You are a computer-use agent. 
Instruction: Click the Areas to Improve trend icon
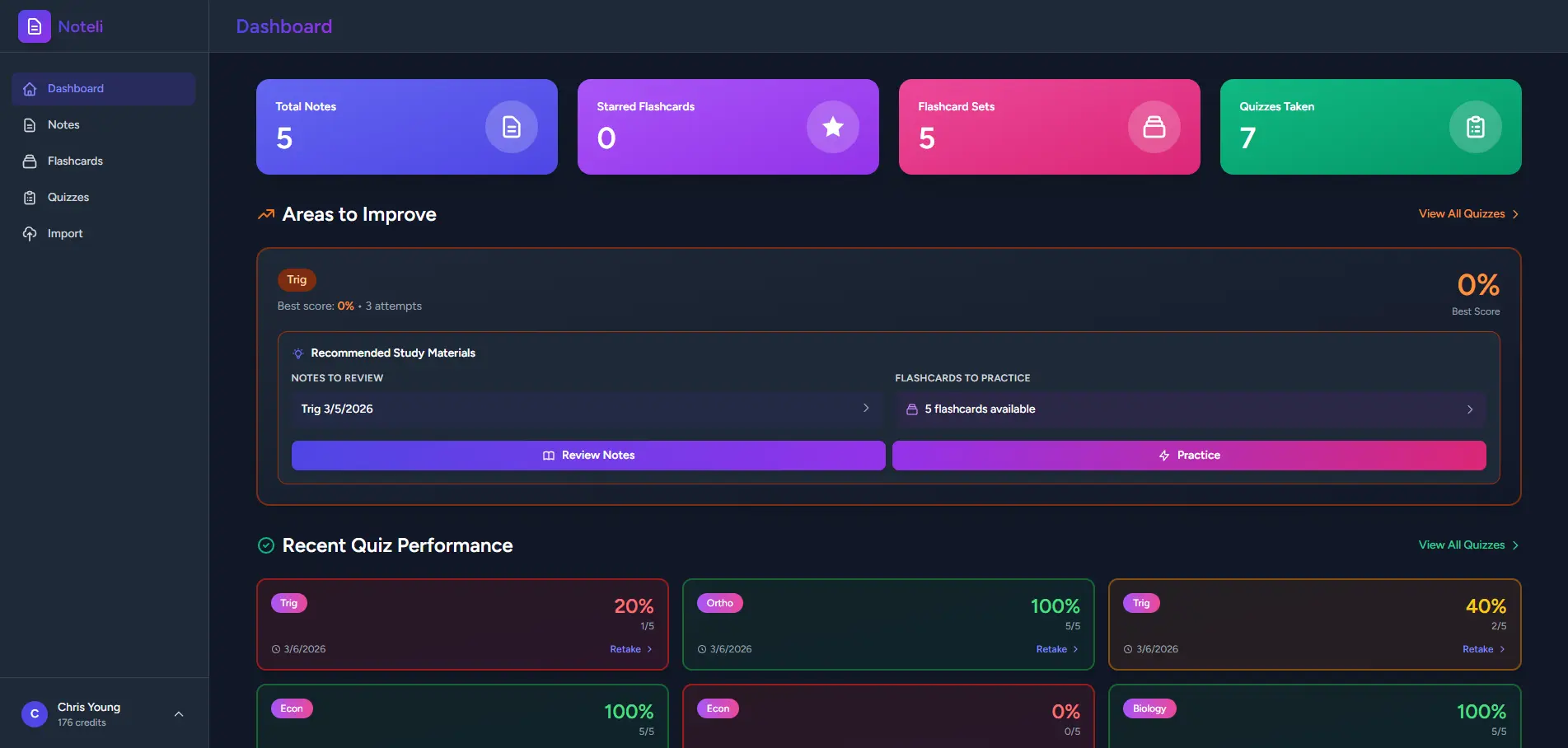click(x=265, y=215)
